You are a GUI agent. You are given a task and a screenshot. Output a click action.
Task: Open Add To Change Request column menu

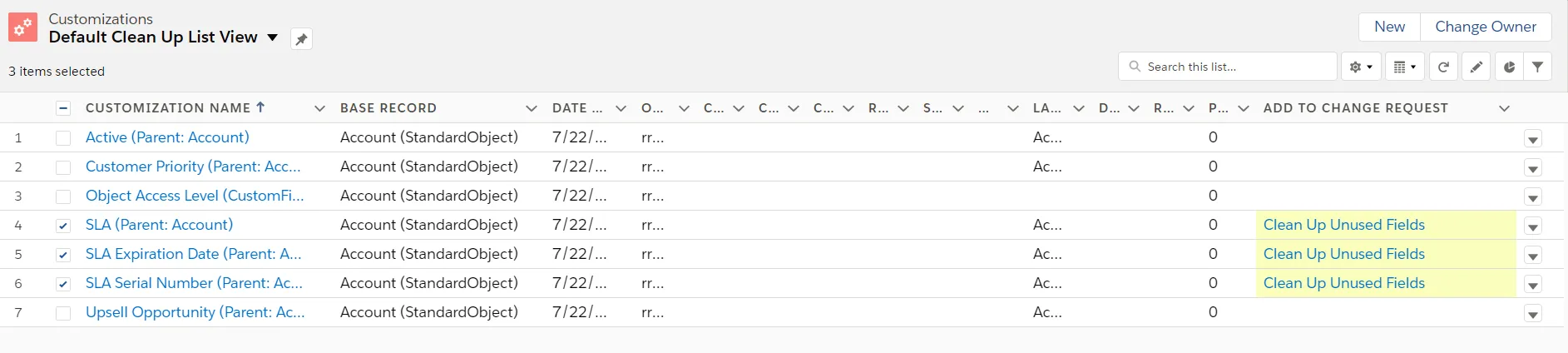click(x=1504, y=108)
